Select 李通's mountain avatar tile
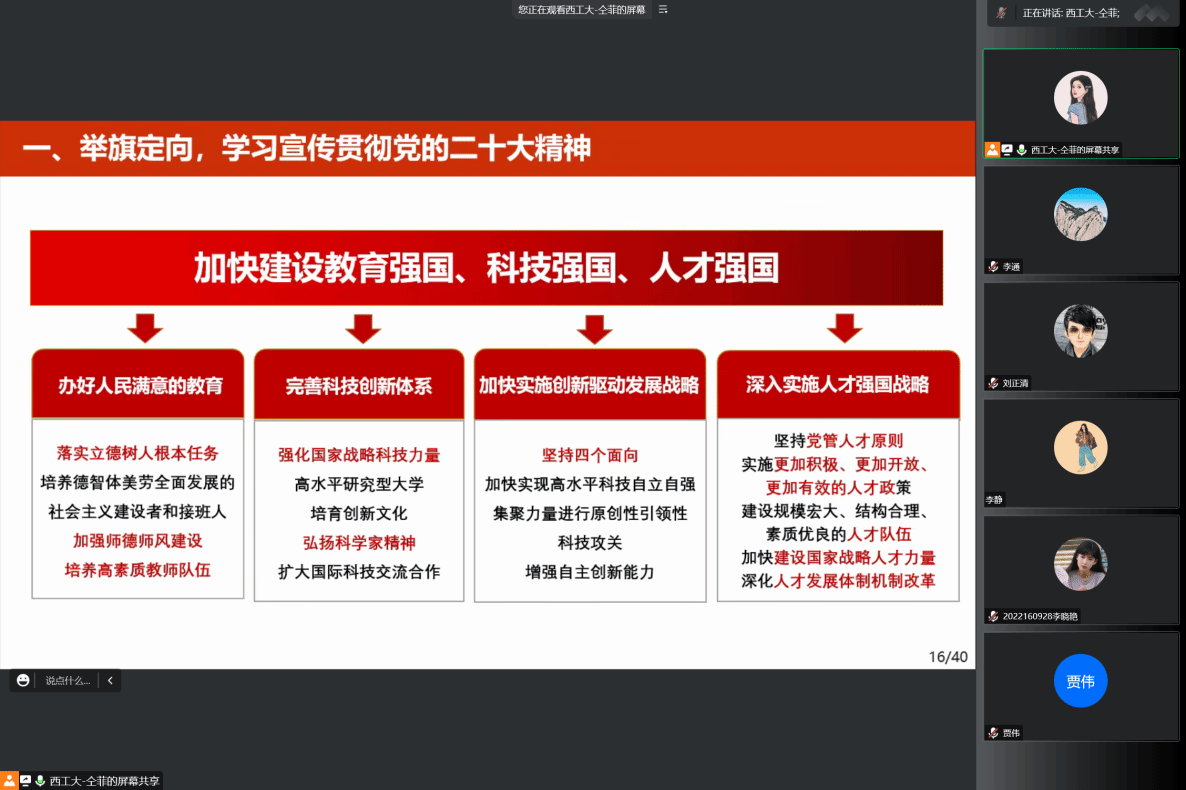Image resolution: width=1186 pixels, height=790 pixels. (1080, 214)
